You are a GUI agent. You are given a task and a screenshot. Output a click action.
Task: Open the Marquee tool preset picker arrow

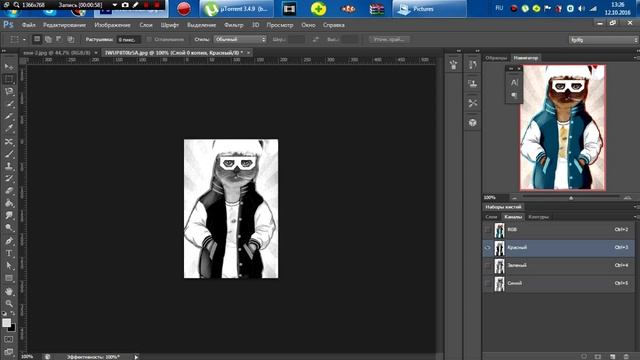(x=24, y=40)
